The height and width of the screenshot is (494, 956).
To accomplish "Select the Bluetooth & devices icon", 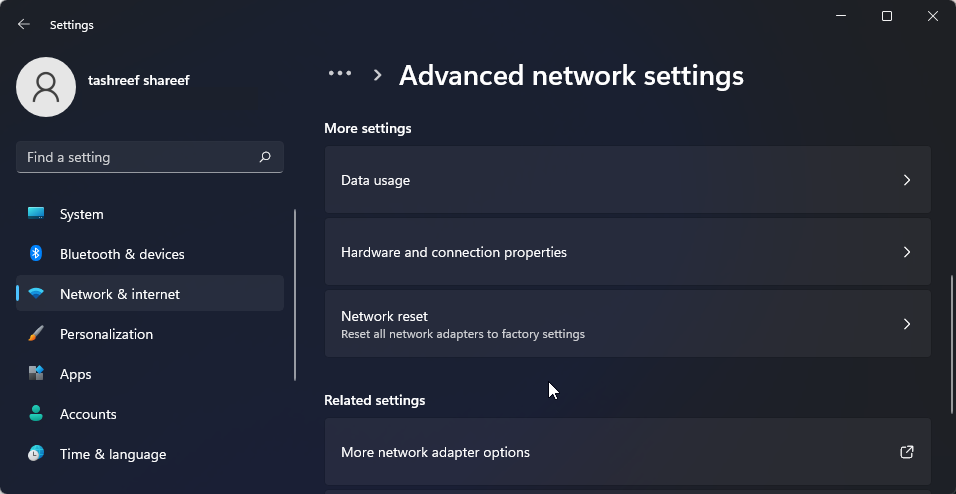I will coord(36,254).
